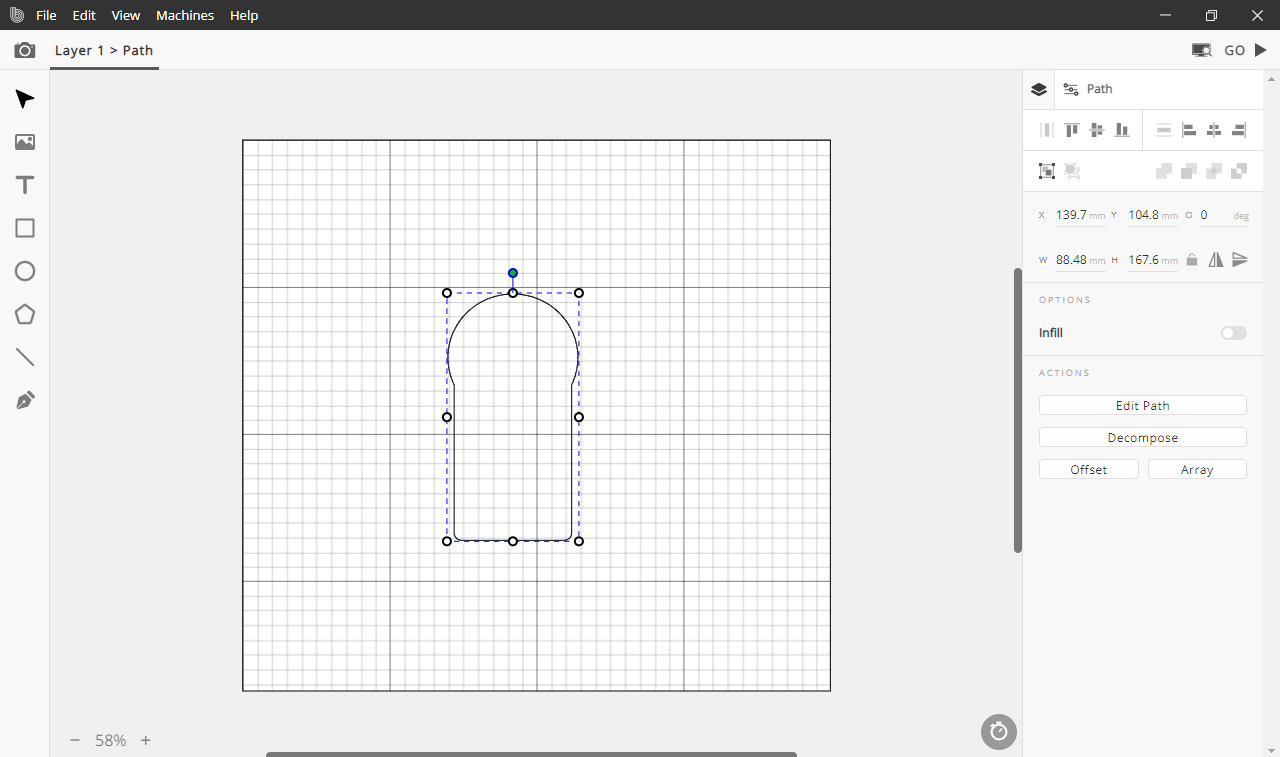Open the Edit menu
This screenshot has height=757, width=1280.
tap(84, 15)
